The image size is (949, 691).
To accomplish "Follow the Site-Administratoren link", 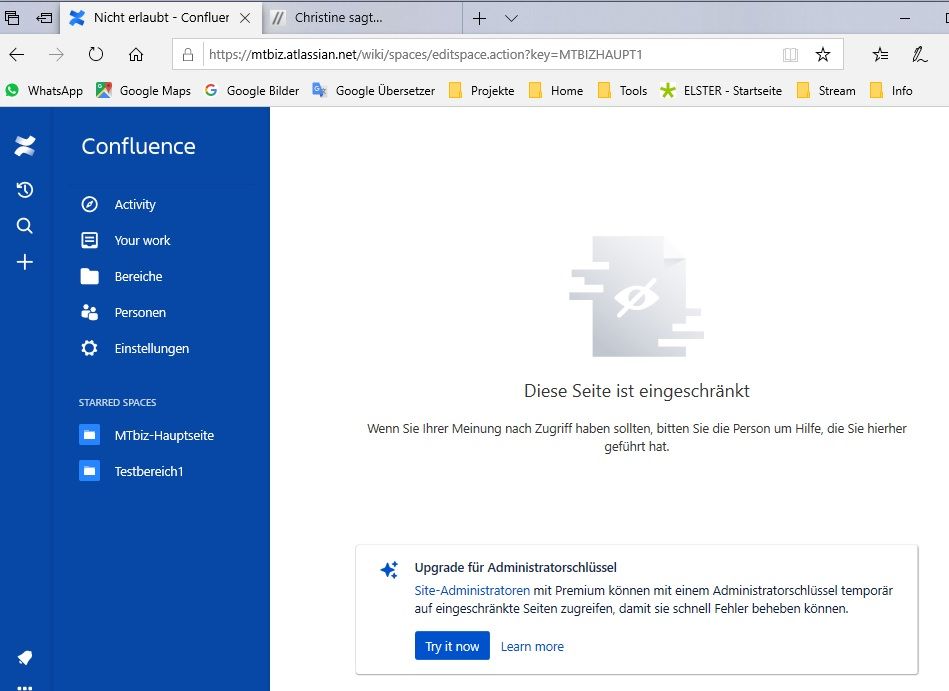I will point(472,590).
